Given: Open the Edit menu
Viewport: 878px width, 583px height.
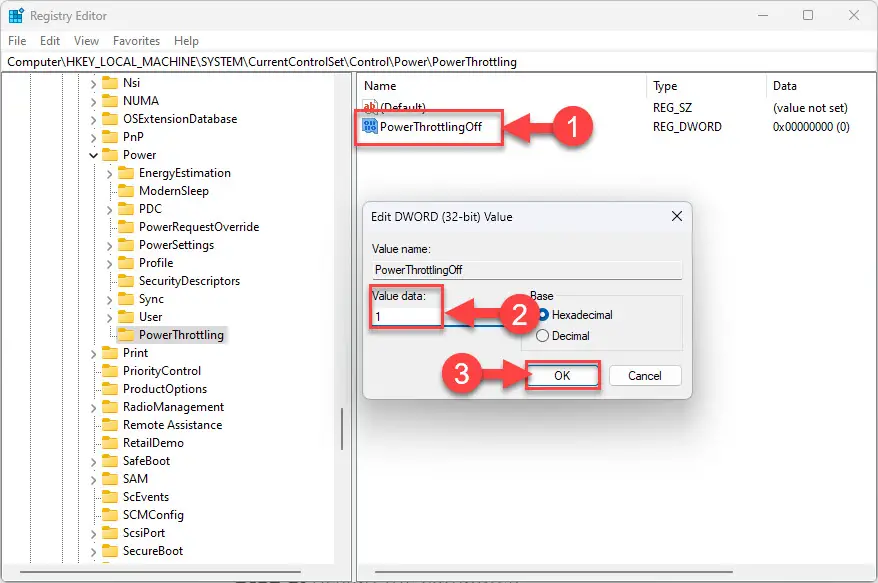Looking at the screenshot, I should pos(50,41).
